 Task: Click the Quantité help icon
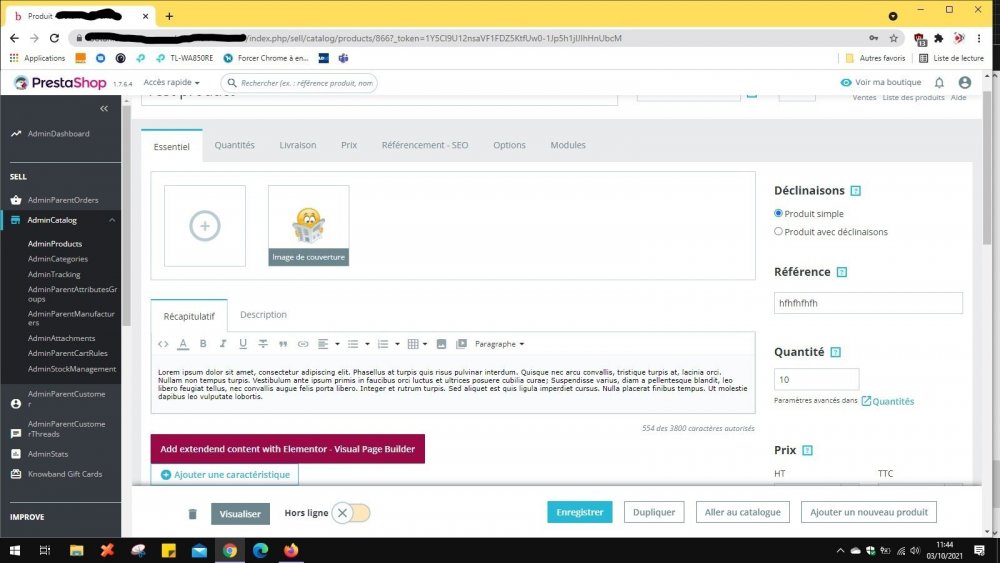pos(835,352)
